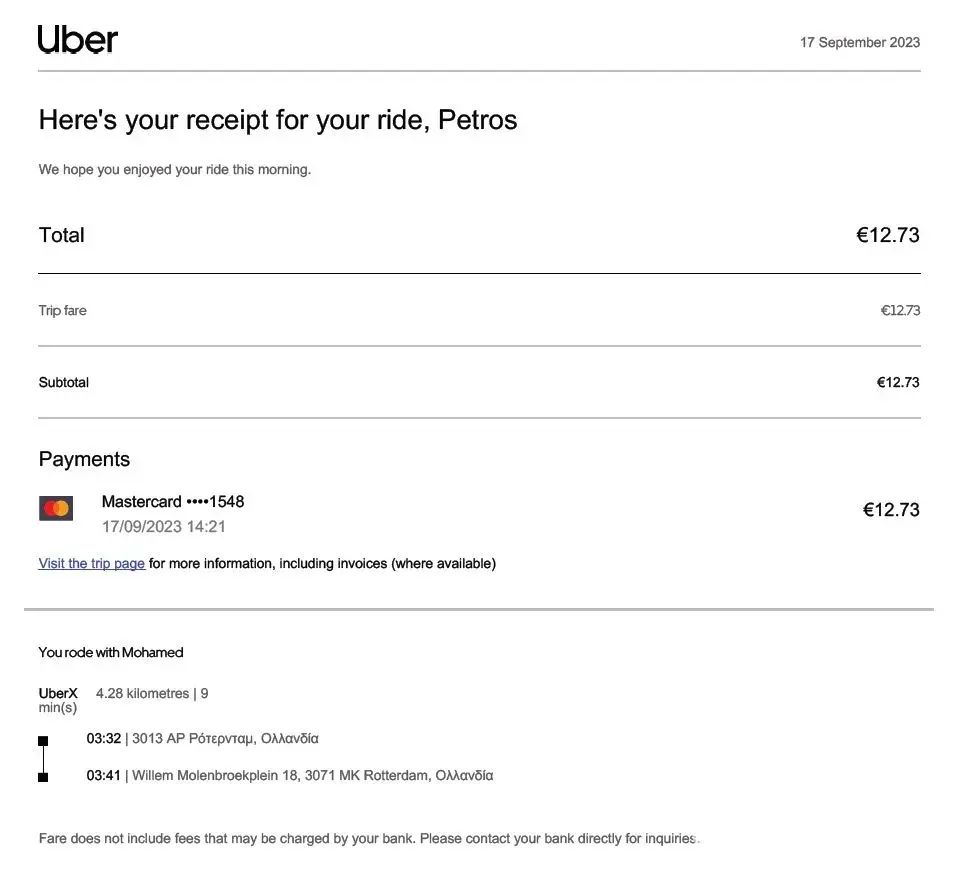This screenshot has height=869, width=953.
Task: Click the drop-off point square marker
Action: pyautogui.click(x=43, y=777)
